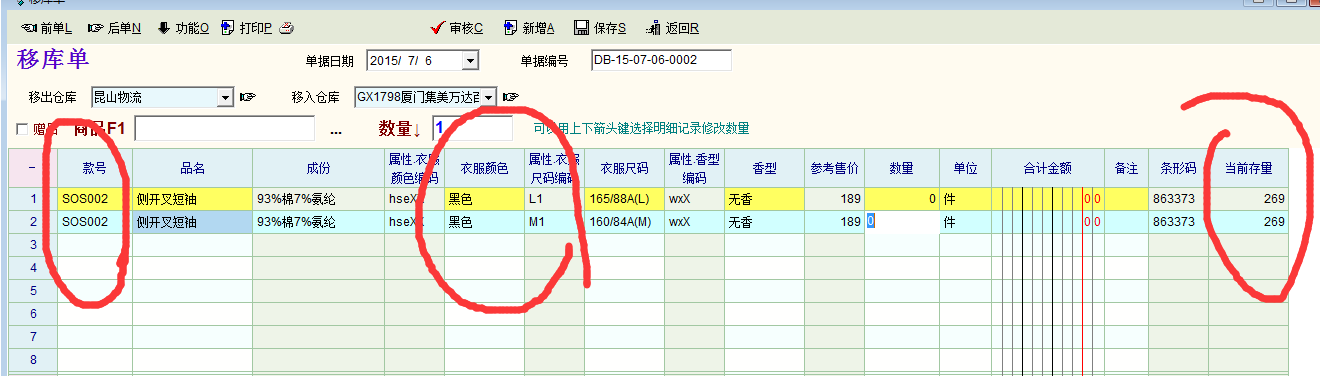Open the 单据日期 date dropdown

click(470, 61)
